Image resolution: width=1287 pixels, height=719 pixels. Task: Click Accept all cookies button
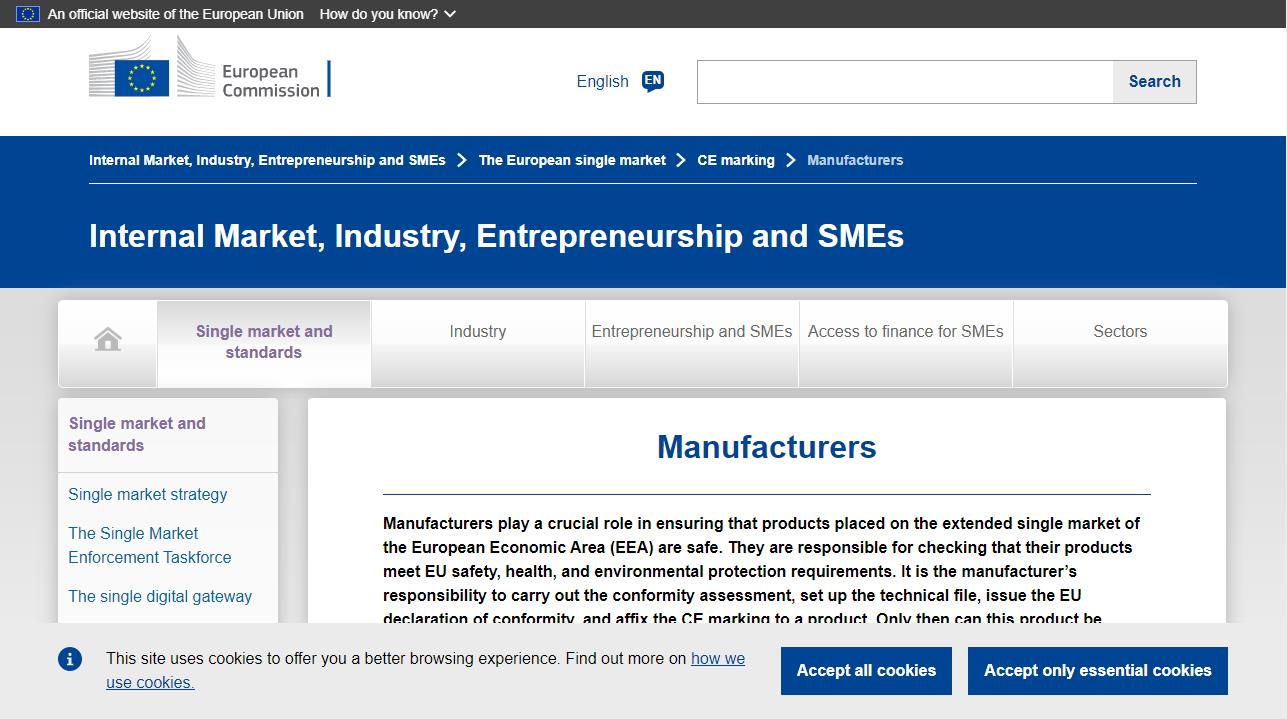click(x=866, y=670)
